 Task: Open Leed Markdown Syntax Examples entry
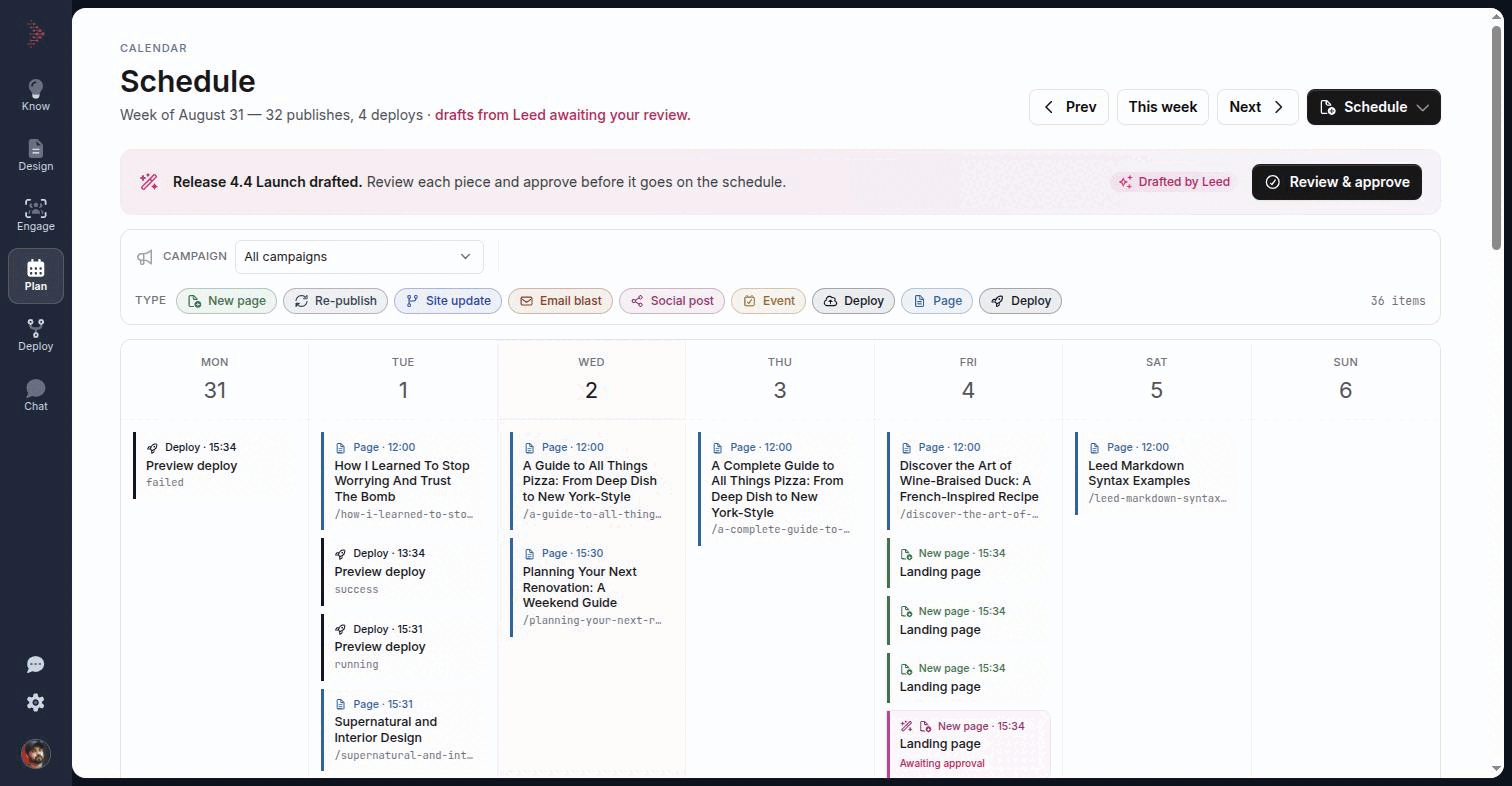click(x=1157, y=473)
